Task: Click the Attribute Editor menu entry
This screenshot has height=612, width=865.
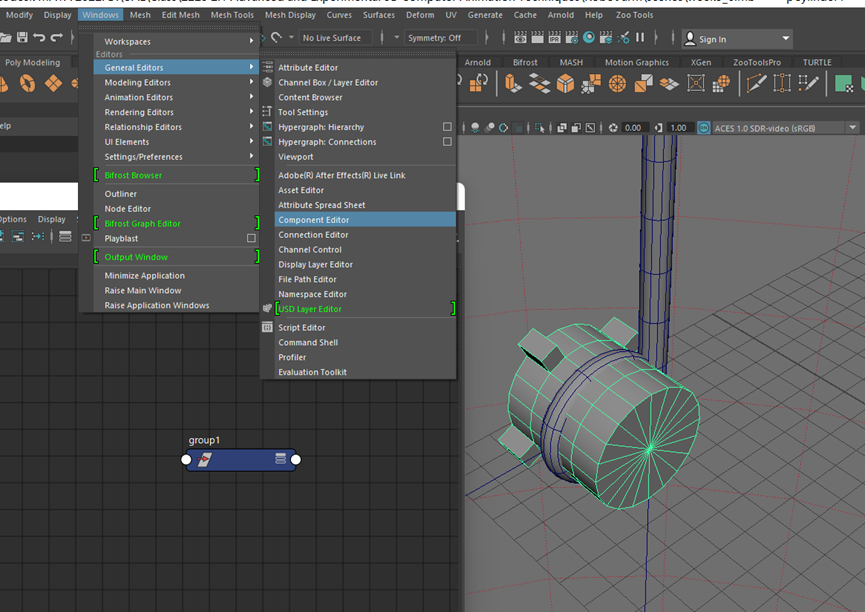Action: 365,67
